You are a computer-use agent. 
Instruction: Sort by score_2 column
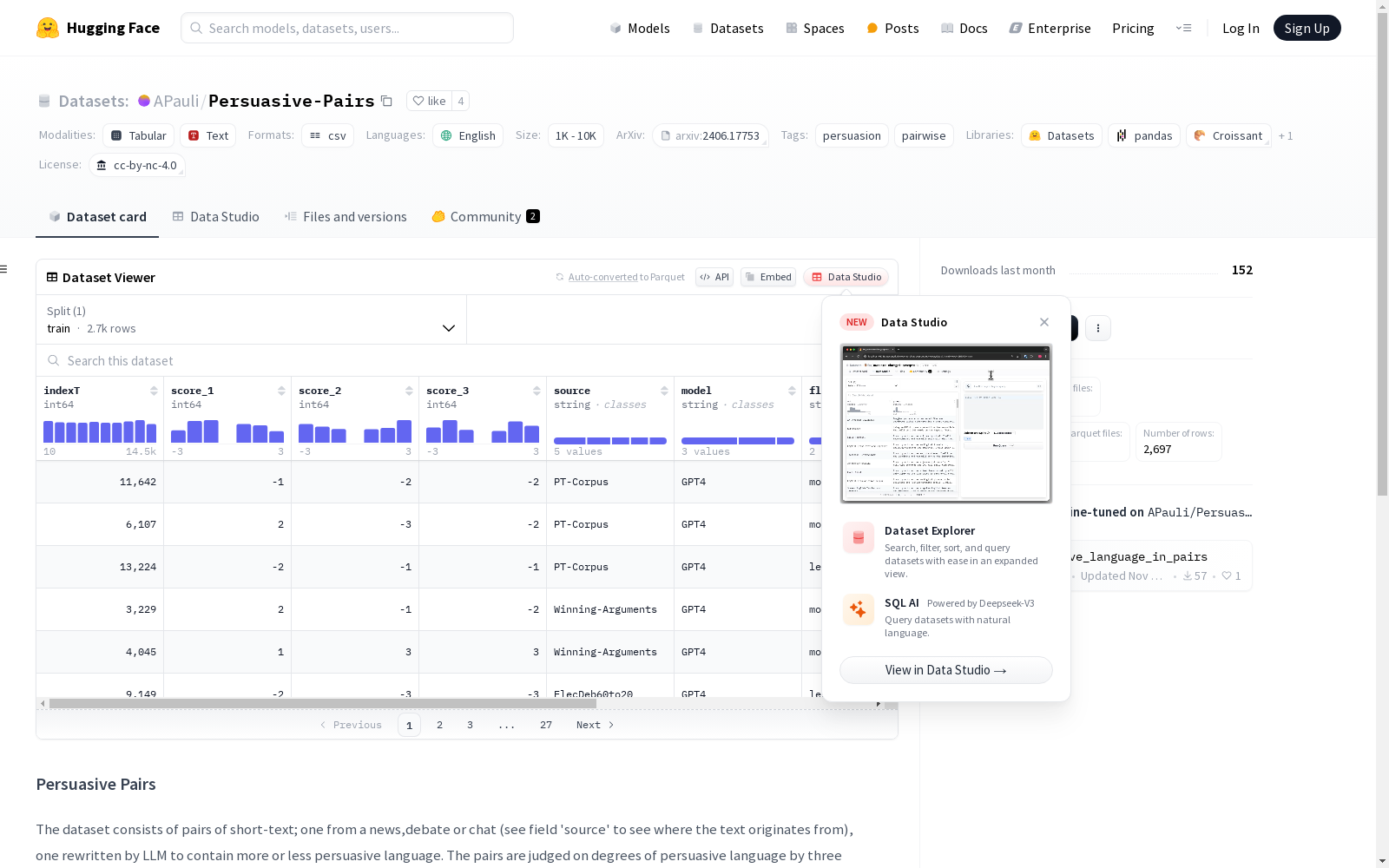point(409,391)
